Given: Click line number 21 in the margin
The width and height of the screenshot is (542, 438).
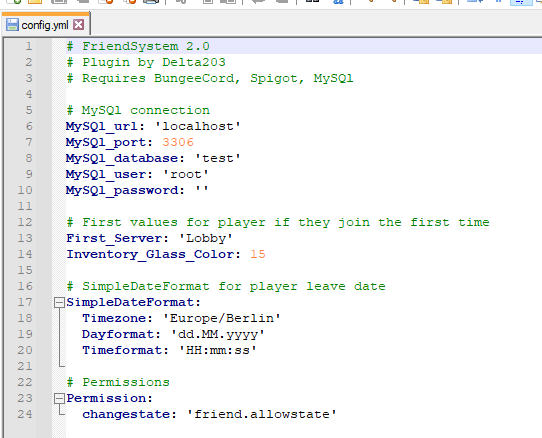Looking at the screenshot, I should click(x=25, y=366).
